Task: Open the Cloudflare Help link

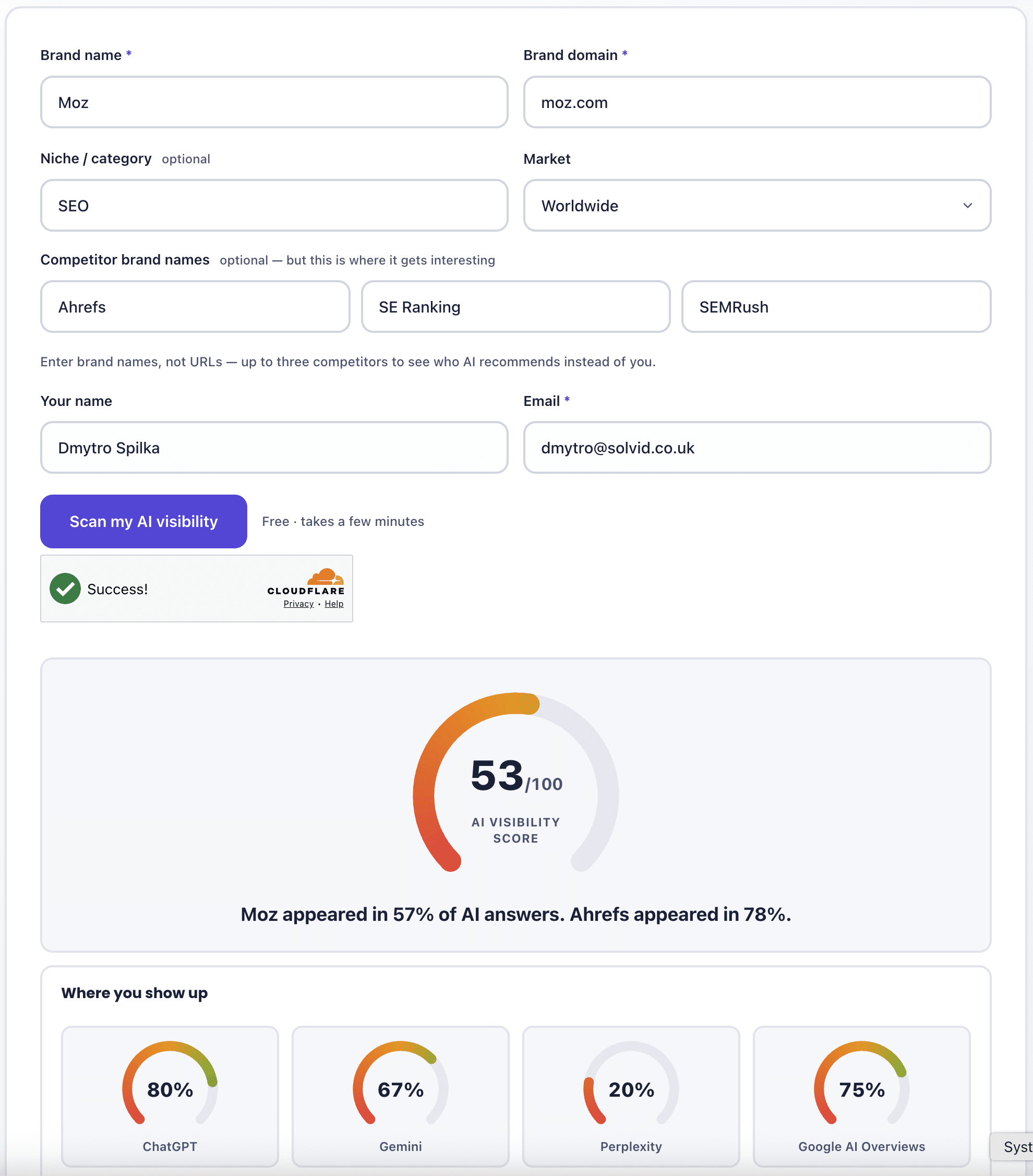Action: pyautogui.click(x=333, y=604)
